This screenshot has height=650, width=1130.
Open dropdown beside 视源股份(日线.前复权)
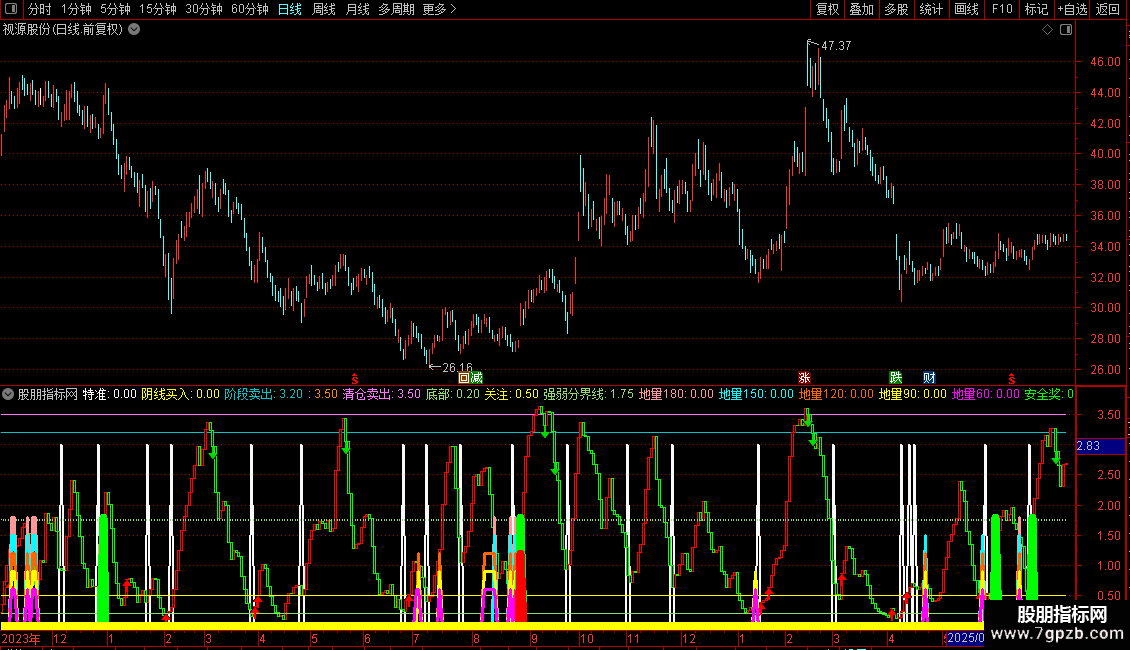click(134, 30)
